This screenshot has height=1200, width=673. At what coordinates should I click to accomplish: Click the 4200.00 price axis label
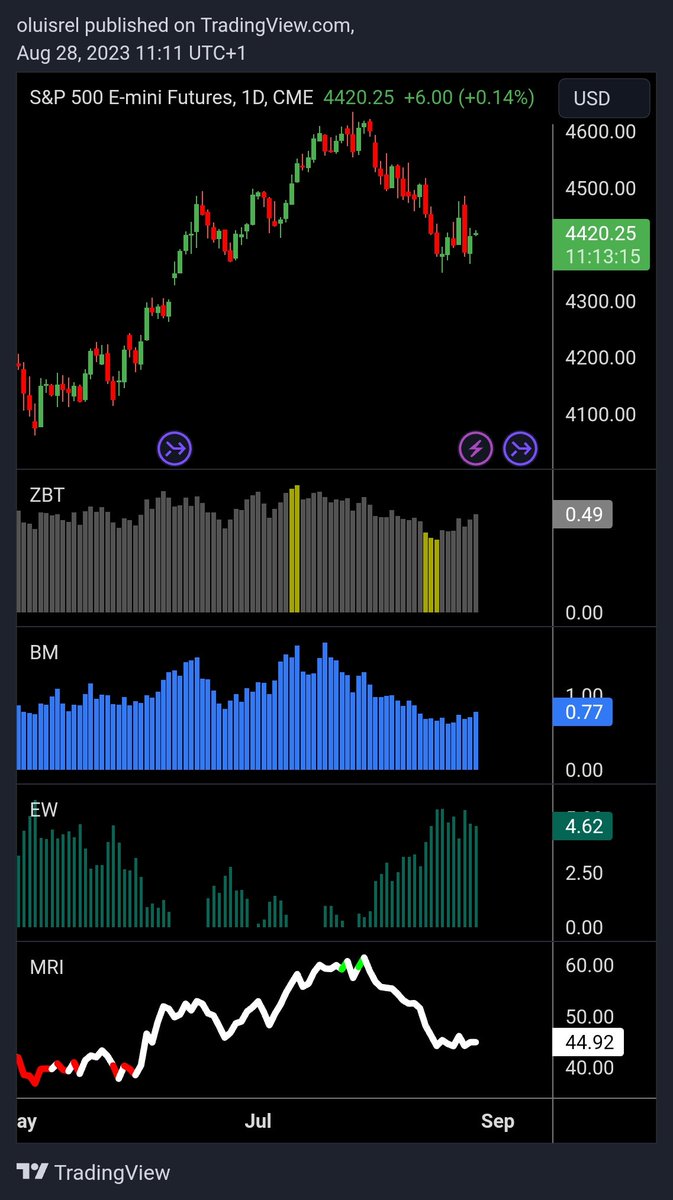[600, 357]
